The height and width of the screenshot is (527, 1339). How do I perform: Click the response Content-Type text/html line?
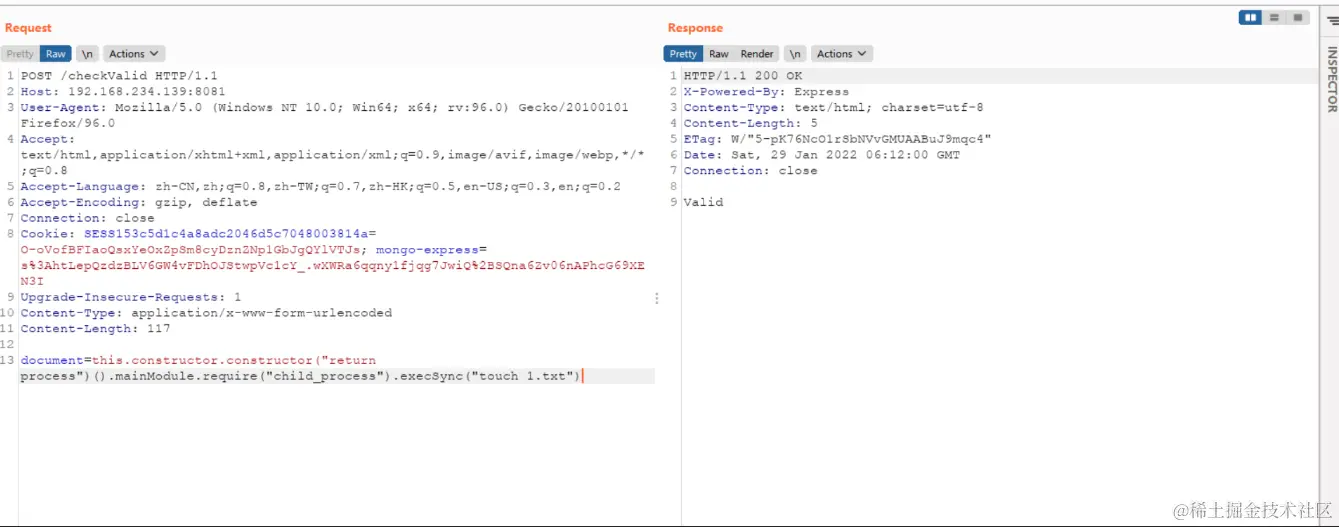tap(833, 108)
